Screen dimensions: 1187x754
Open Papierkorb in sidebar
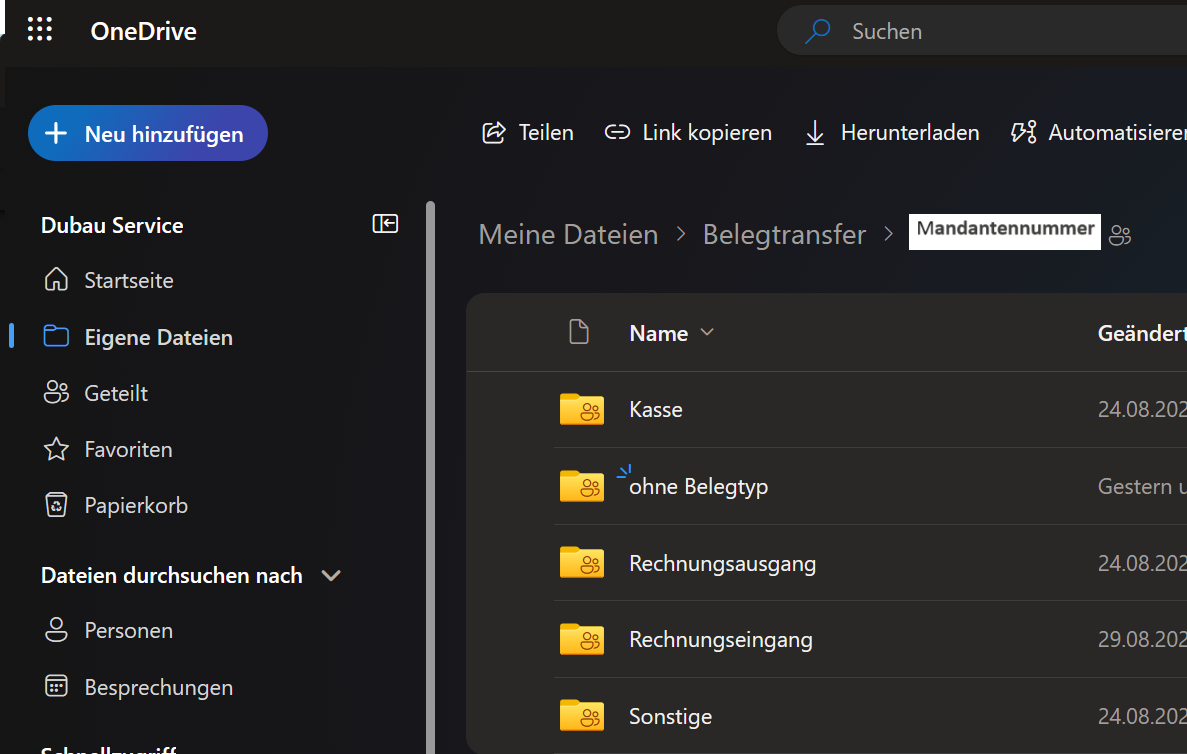(x=136, y=505)
